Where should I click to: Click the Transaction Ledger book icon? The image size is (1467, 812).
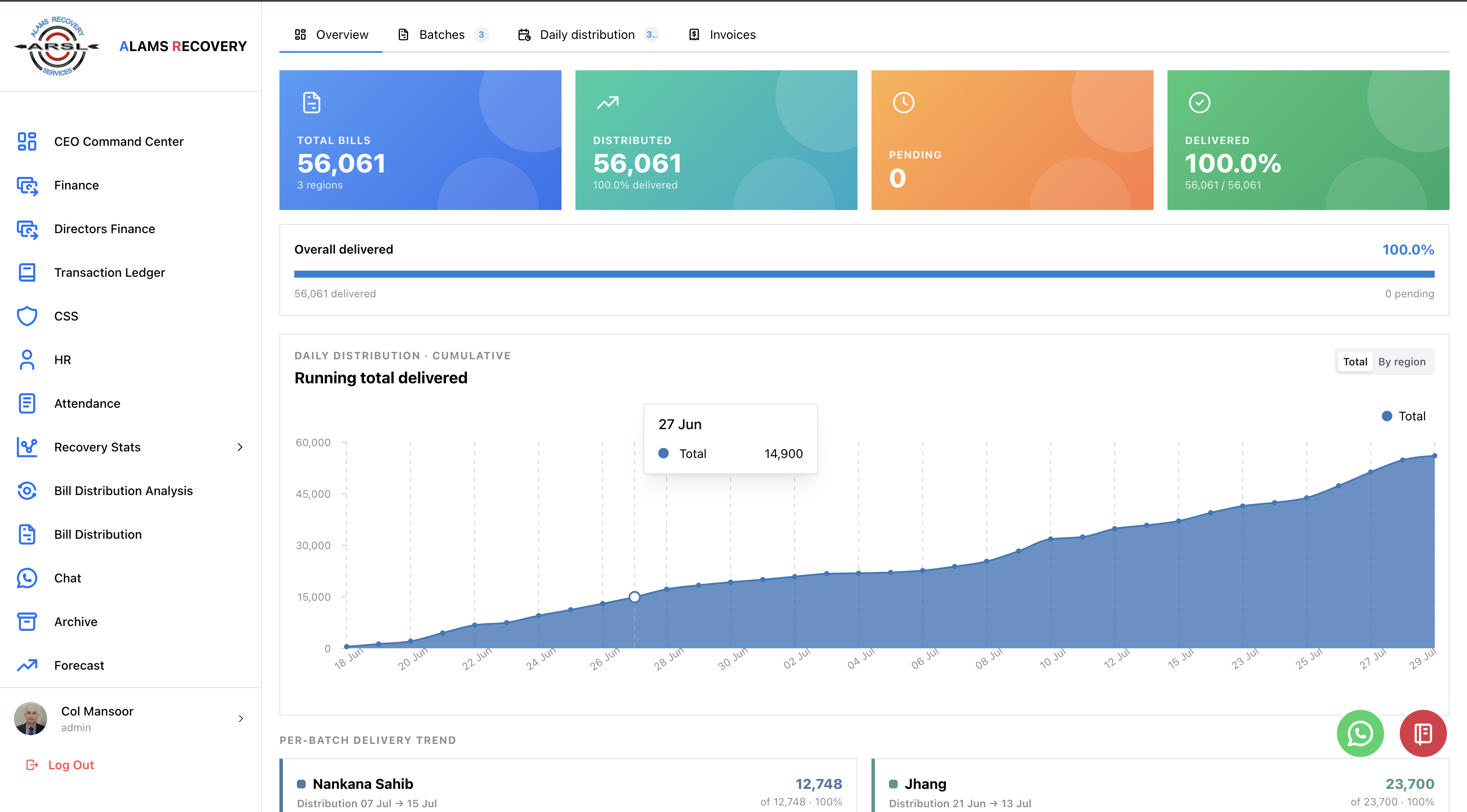tap(27, 272)
